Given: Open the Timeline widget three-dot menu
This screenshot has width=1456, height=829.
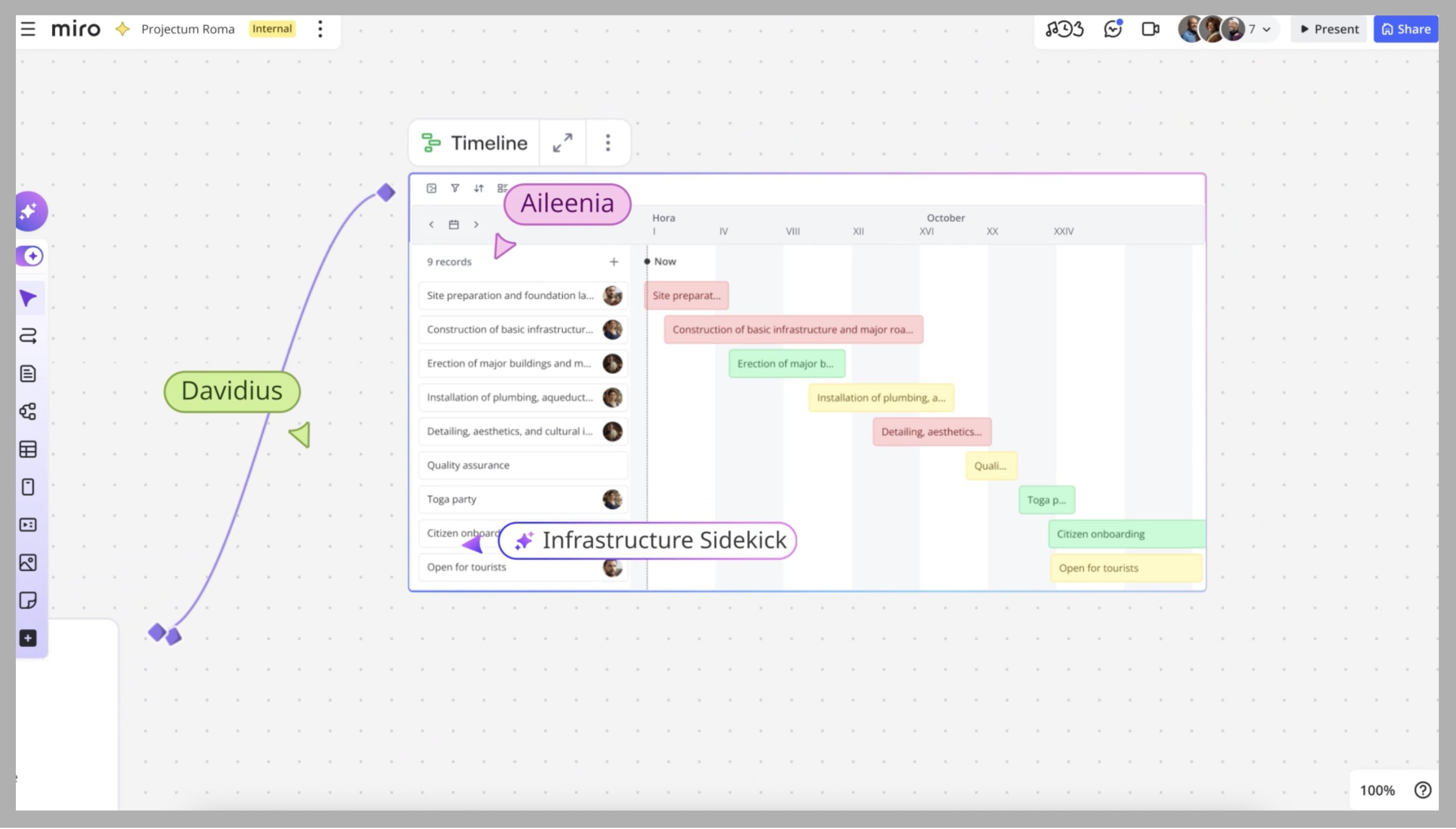Looking at the screenshot, I should pos(608,143).
